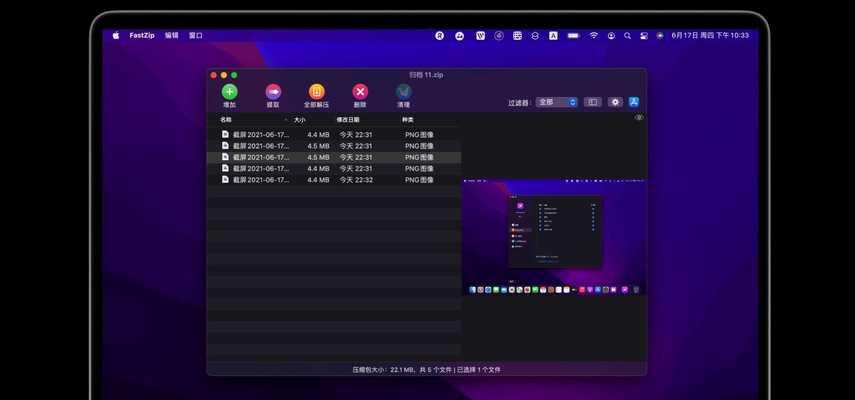Screen dimensions: 855x400
Task: Toggle the eye preview icon above preview pane
Action: [x=639, y=117]
